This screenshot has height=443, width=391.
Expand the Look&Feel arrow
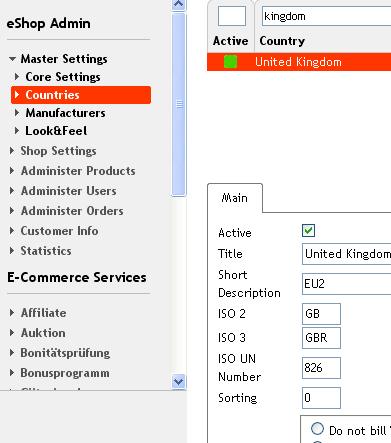(x=17, y=131)
